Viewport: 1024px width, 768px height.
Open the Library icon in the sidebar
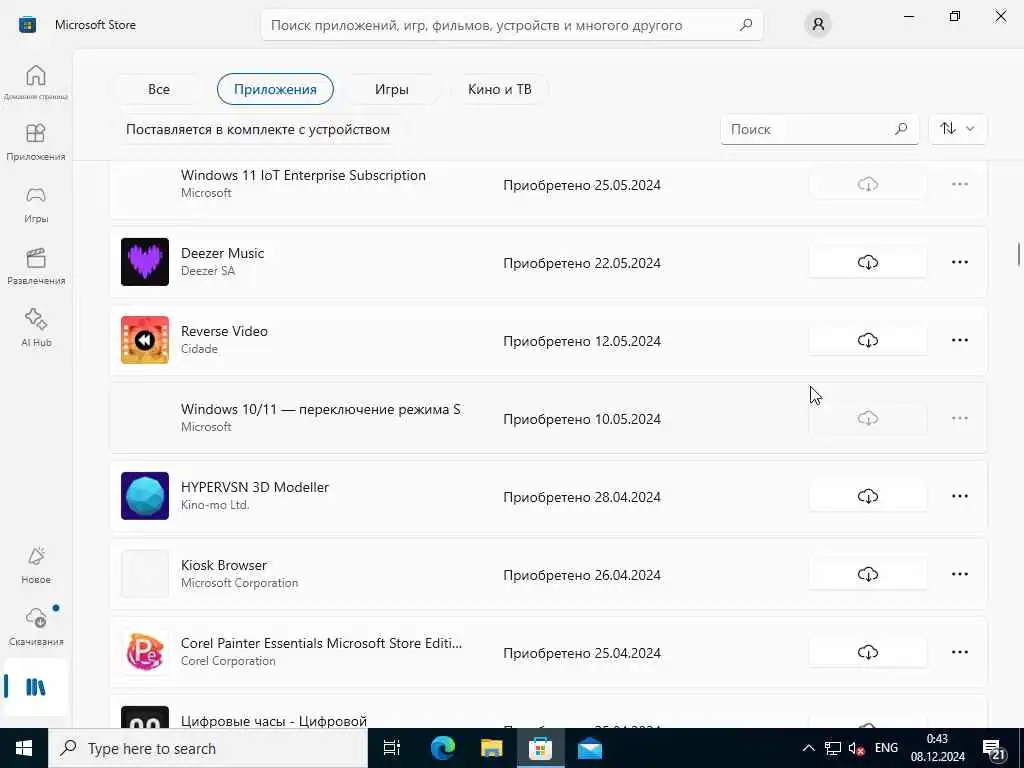(x=36, y=687)
